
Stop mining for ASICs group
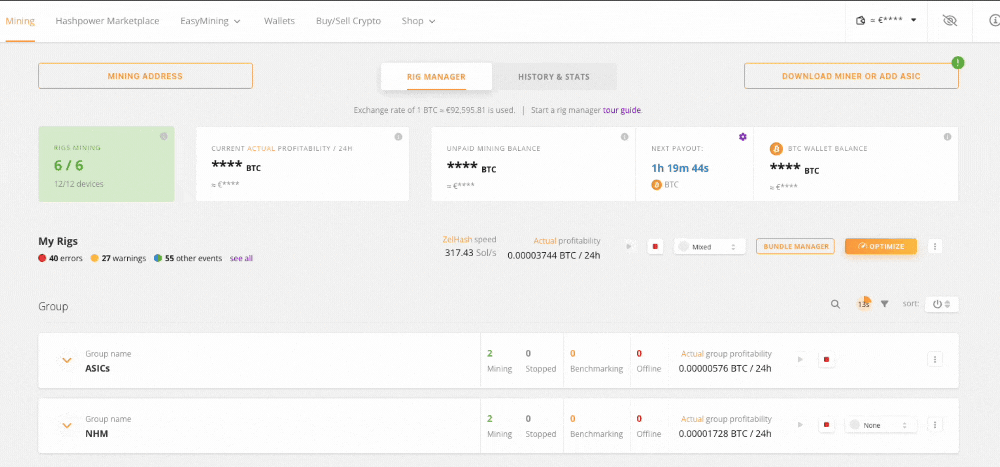coord(826,359)
